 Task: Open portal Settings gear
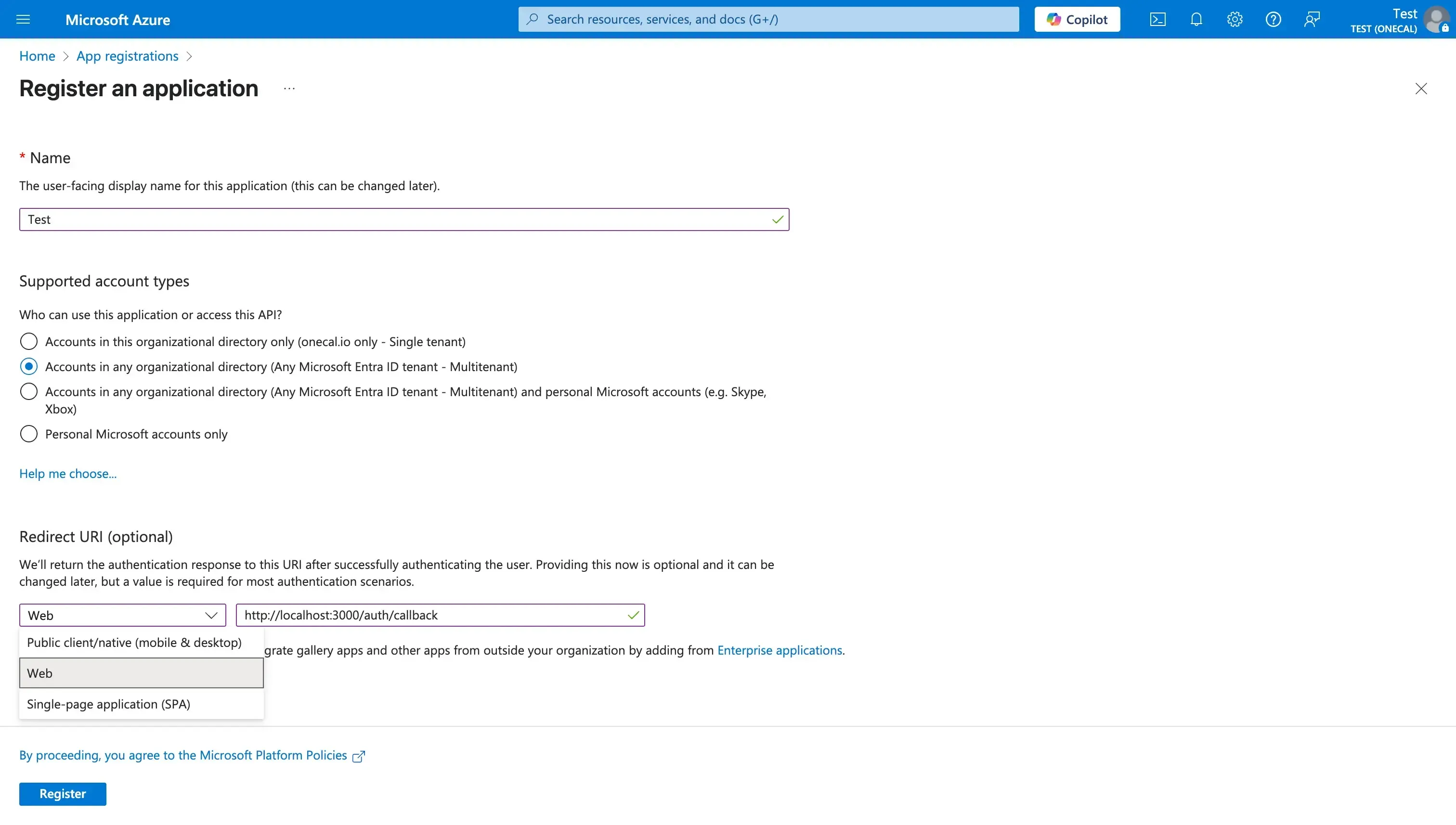(x=1235, y=19)
